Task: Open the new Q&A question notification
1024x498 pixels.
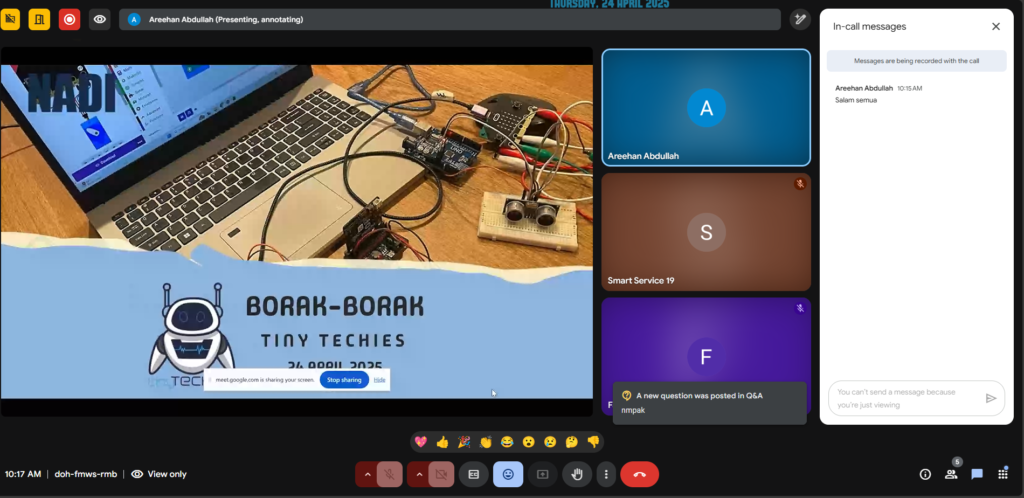Action: pyautogui.click(x=709, y=403)
